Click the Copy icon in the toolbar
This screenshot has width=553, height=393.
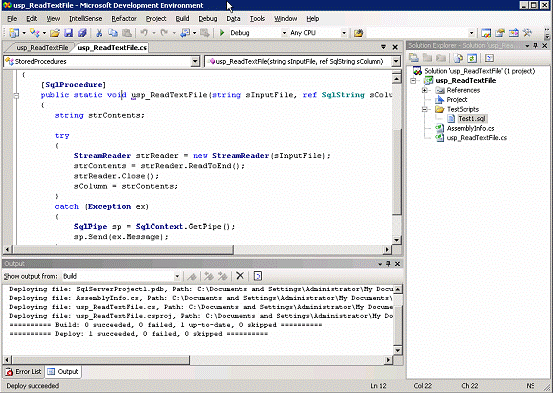[113, 33]
